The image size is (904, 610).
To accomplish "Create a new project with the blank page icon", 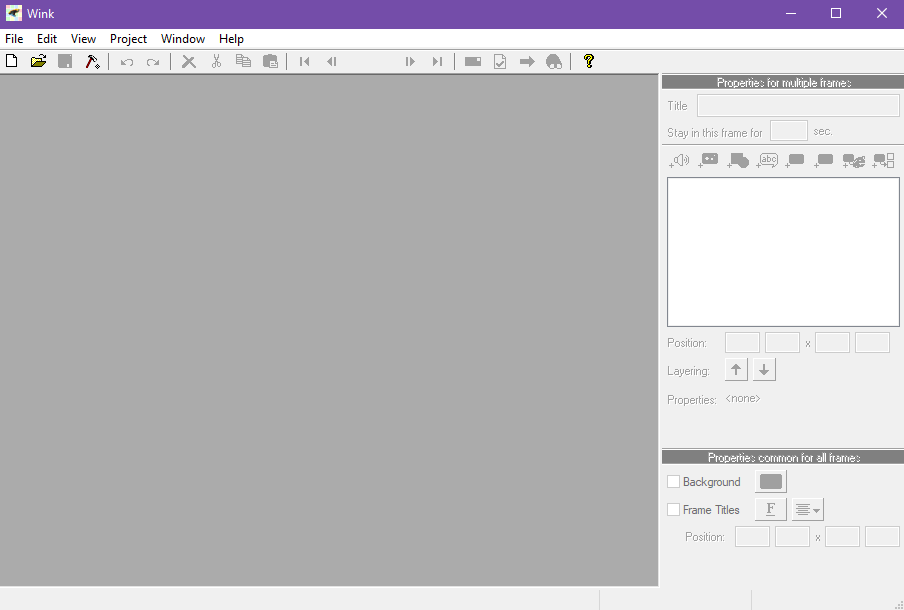I will click(12, 62).
